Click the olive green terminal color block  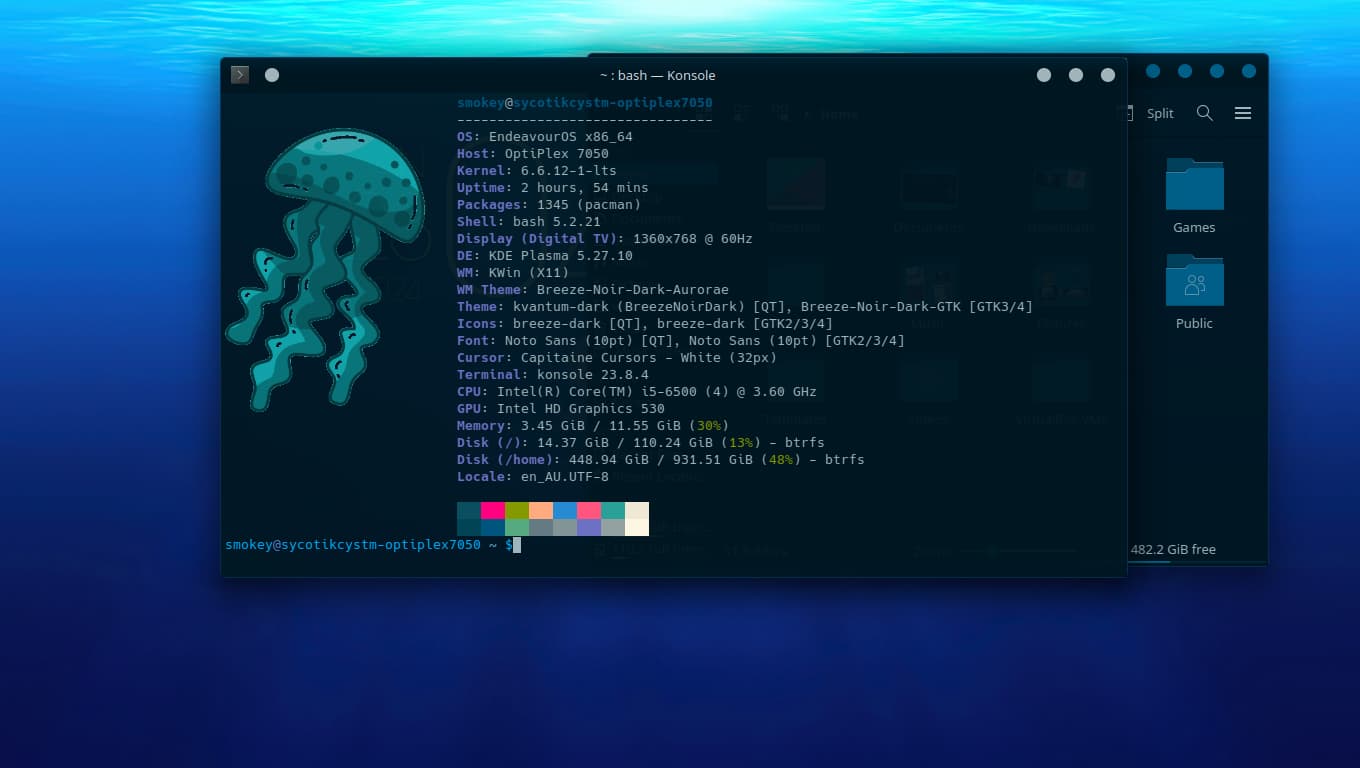coord(517,510)
